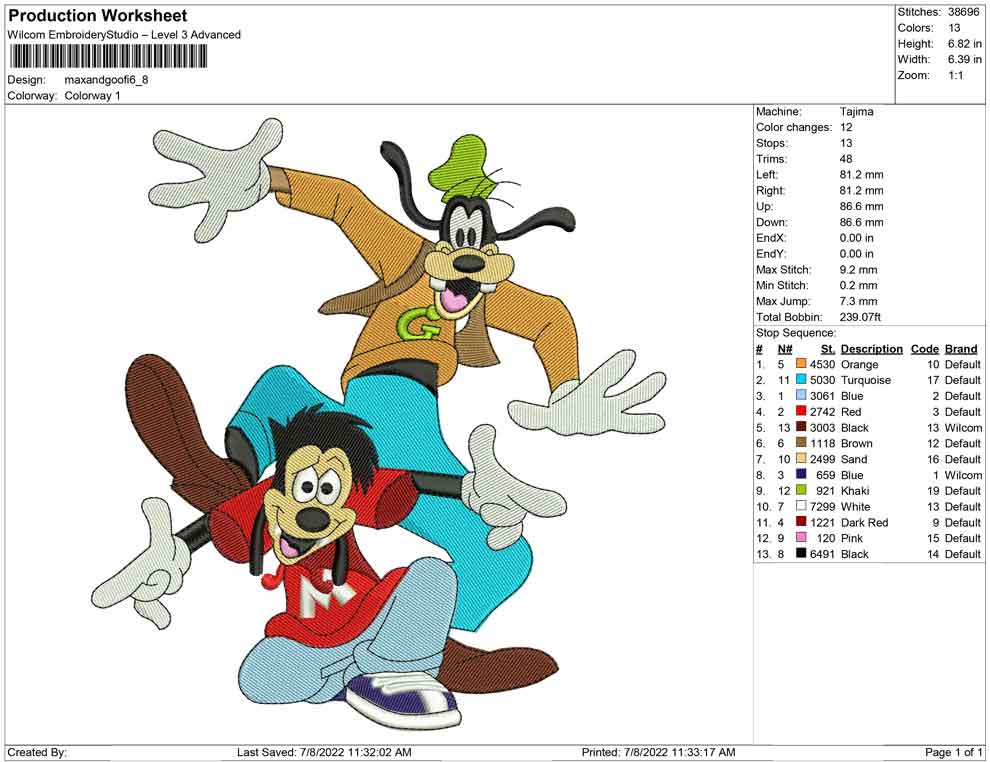
Task: Select the Khaki thread color swatch
Action: 801,490
